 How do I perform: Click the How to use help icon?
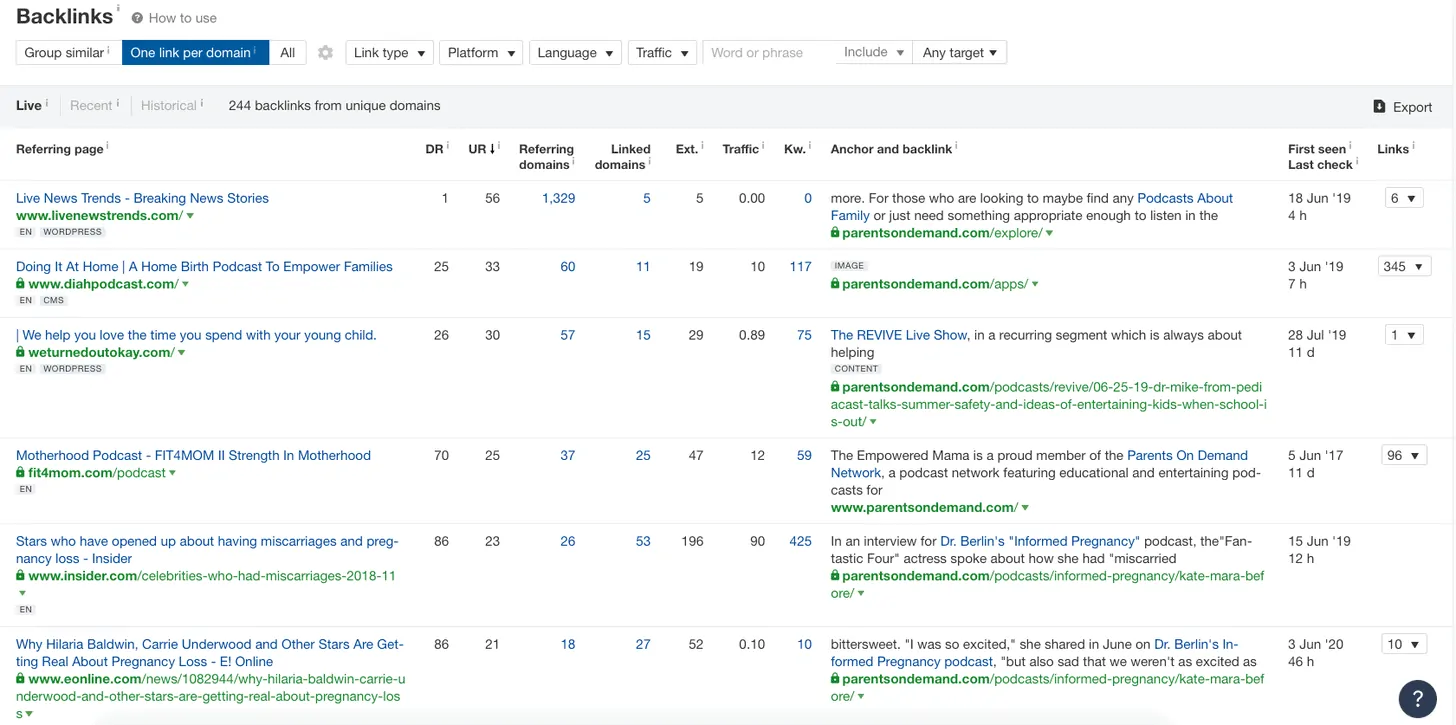[137, 18]
